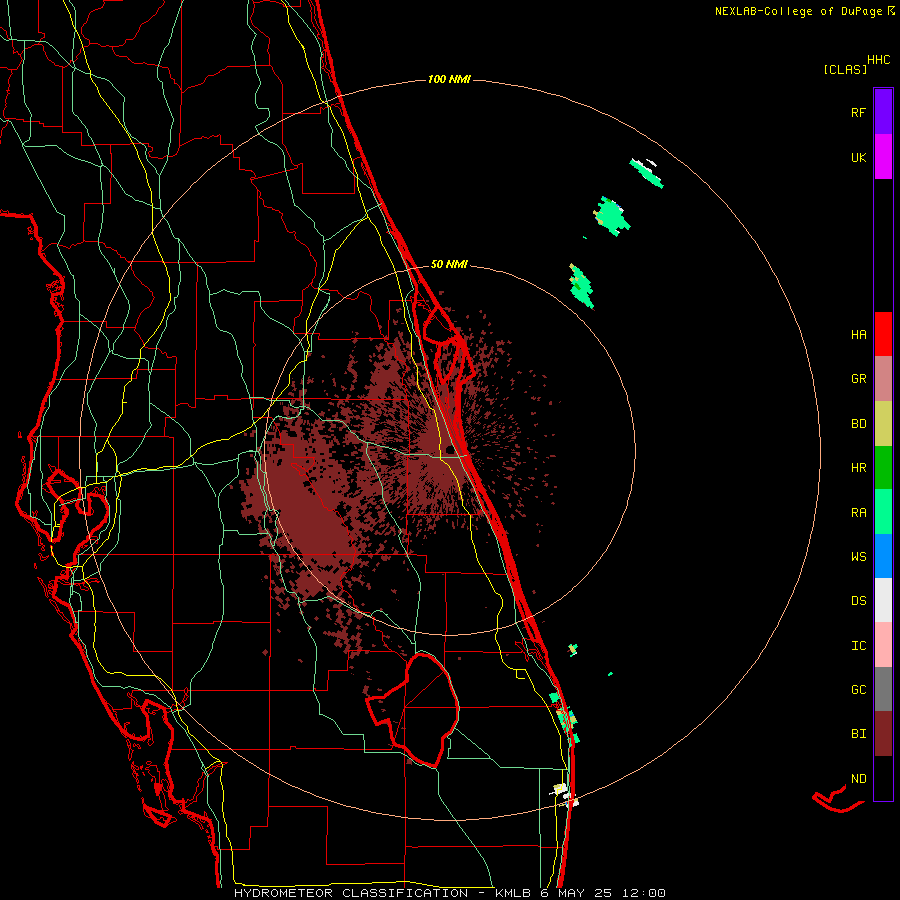This screenshot has height=900, width=900.
Task: Click the RF legend label
Action: click(859, 112)
